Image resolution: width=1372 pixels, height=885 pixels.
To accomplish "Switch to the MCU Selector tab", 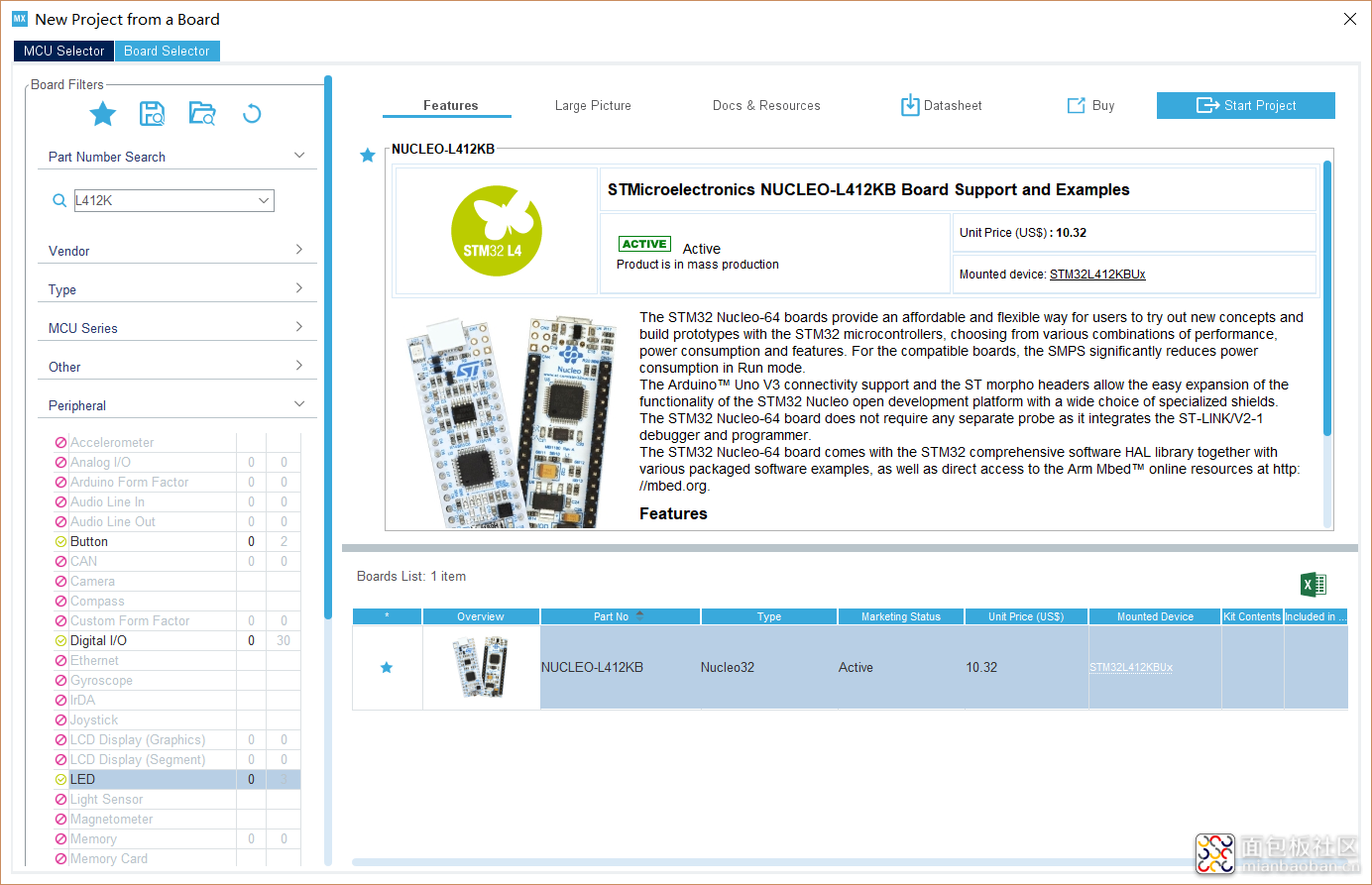I will tap(63, 51).
